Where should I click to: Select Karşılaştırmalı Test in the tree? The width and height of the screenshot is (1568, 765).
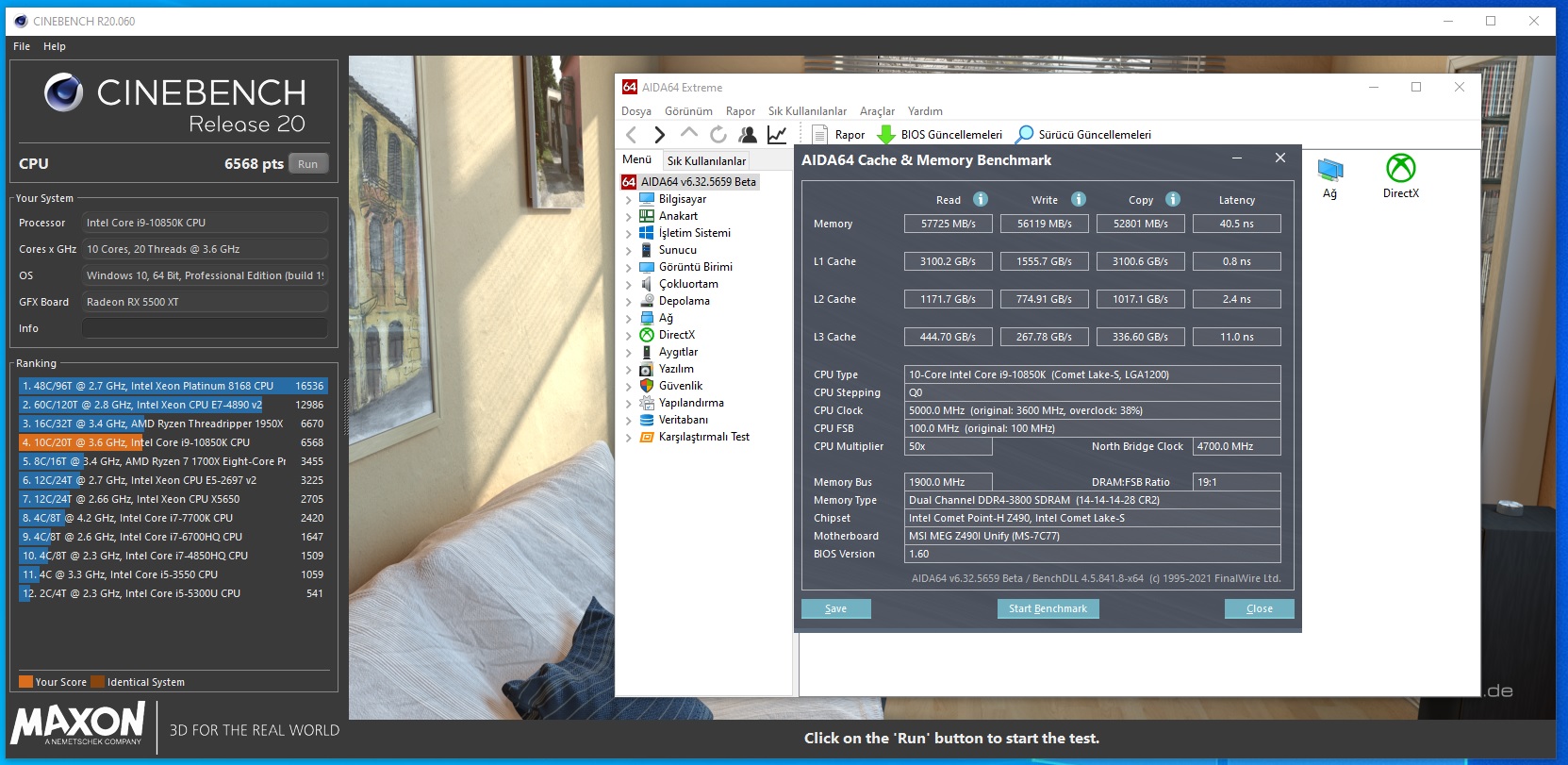pyautogui.click(x=703, y=437)
